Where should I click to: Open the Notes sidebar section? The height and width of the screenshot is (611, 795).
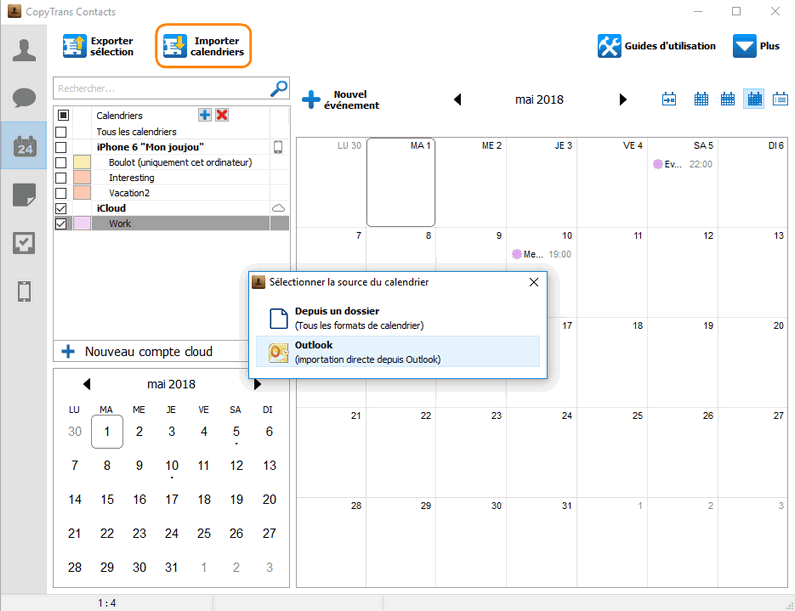[24, 195]
